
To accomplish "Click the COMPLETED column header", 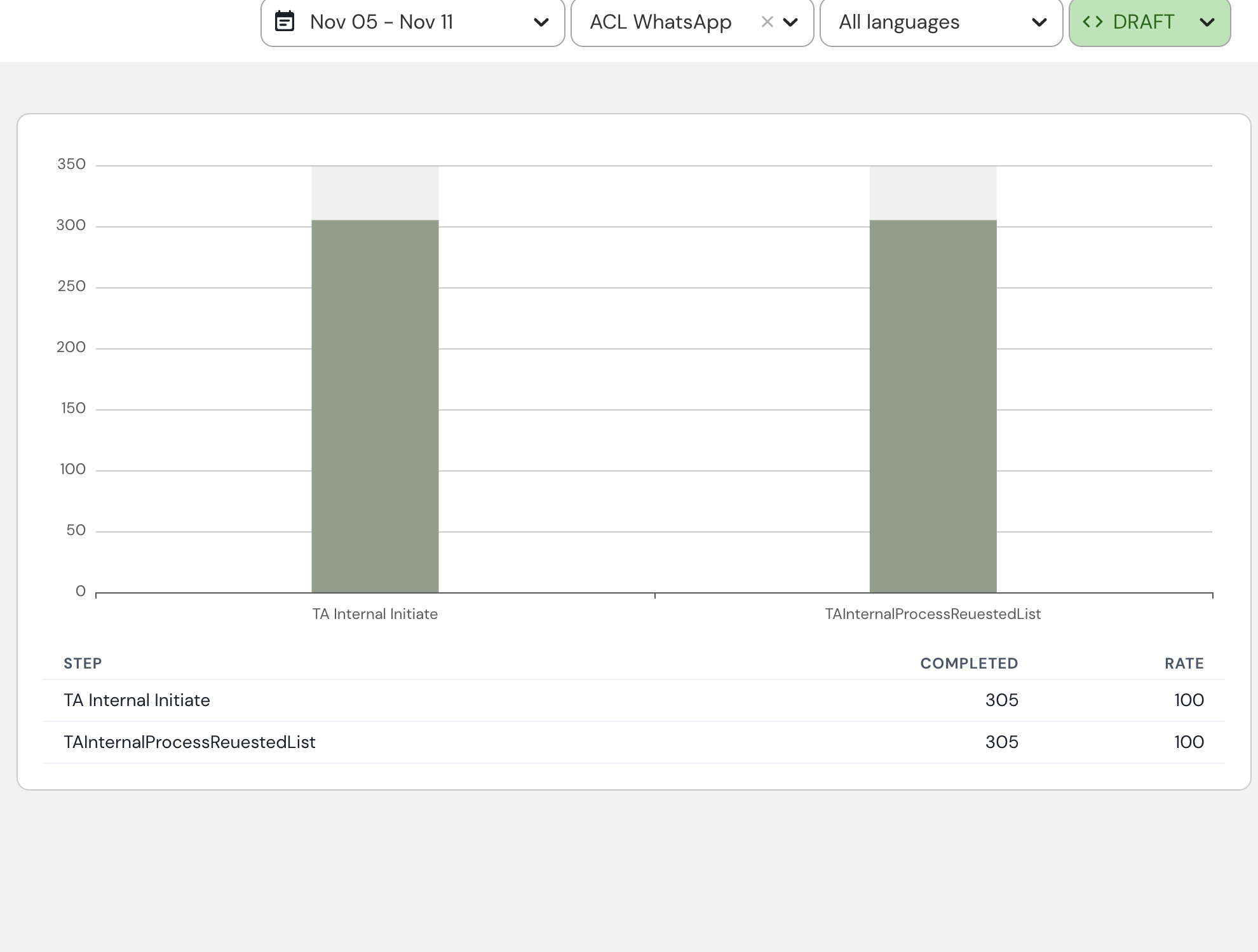I will (969, 663).
